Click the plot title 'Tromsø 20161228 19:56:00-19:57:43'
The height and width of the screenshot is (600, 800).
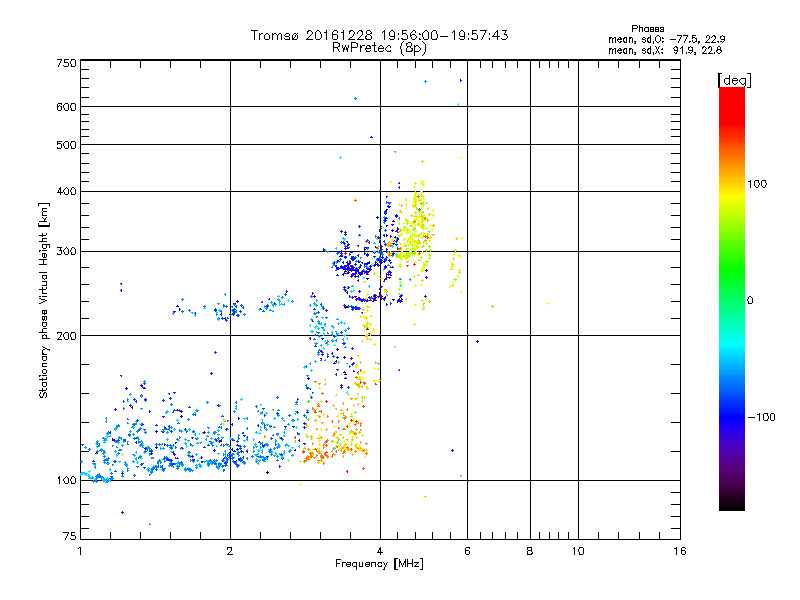coord(379,35)
